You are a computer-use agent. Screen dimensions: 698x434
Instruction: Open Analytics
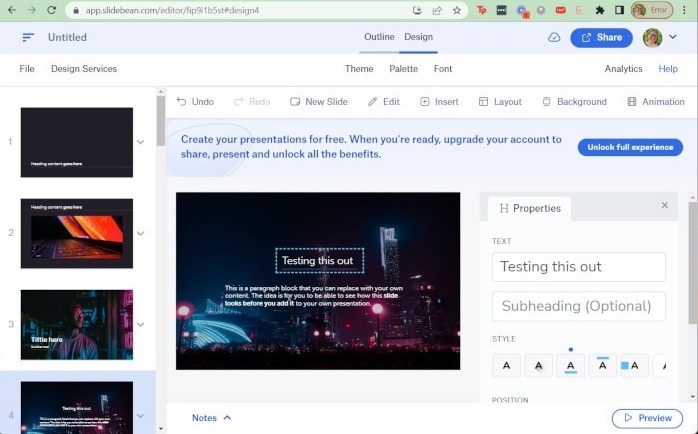623,69
